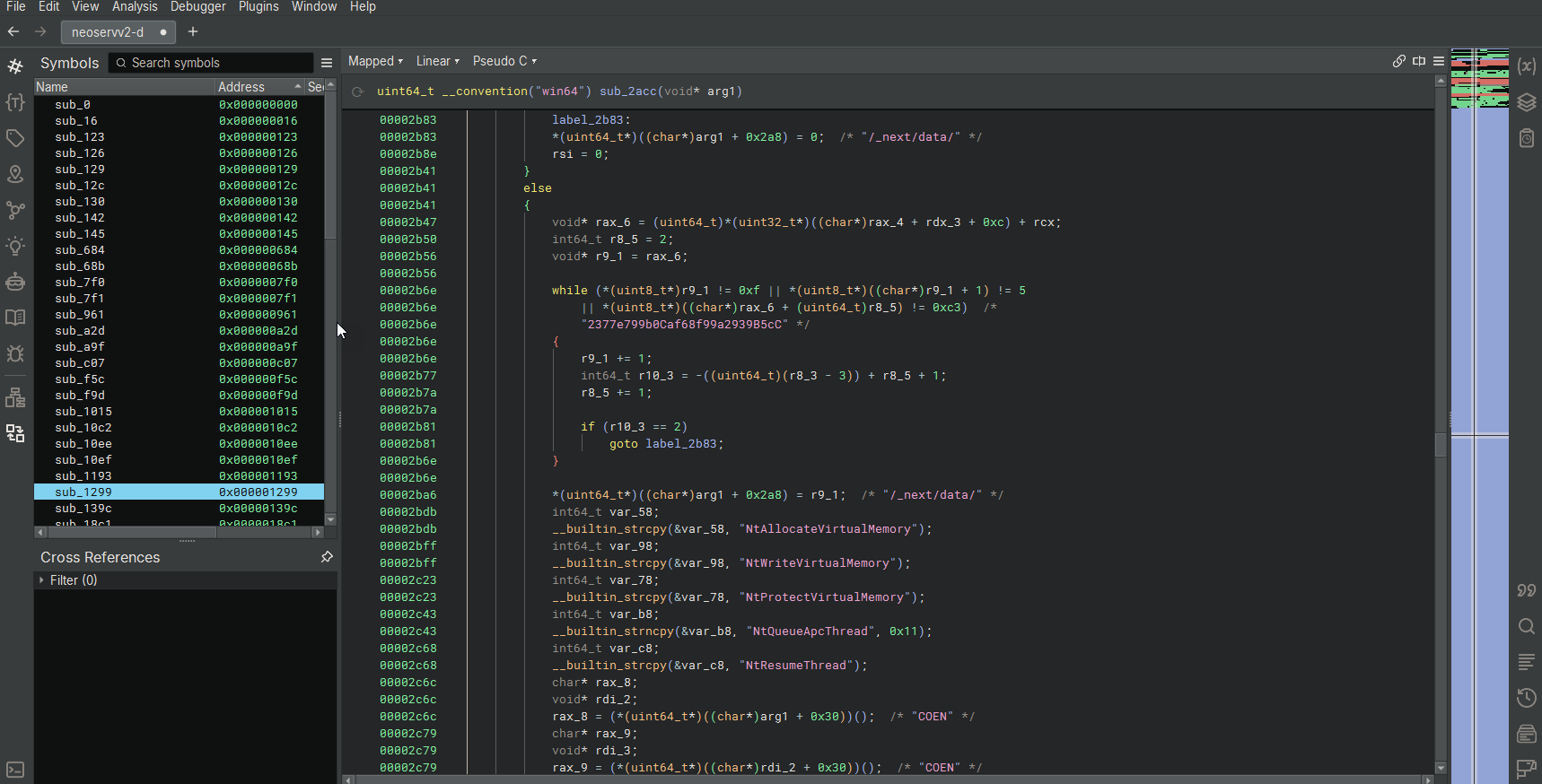Click the refresh icon beside function signature
Viewport: 1542px width, 784px height.
coord(358,91)
